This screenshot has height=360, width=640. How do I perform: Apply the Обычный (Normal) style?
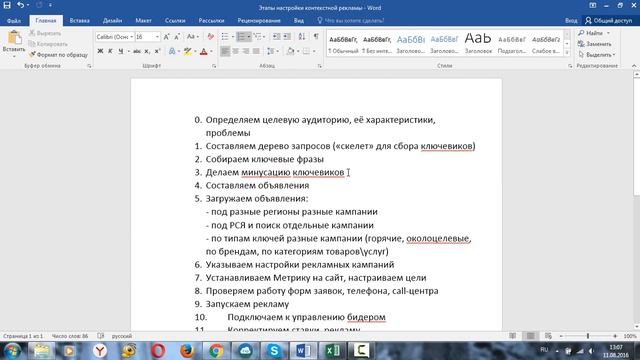click(x=343, y=44)
